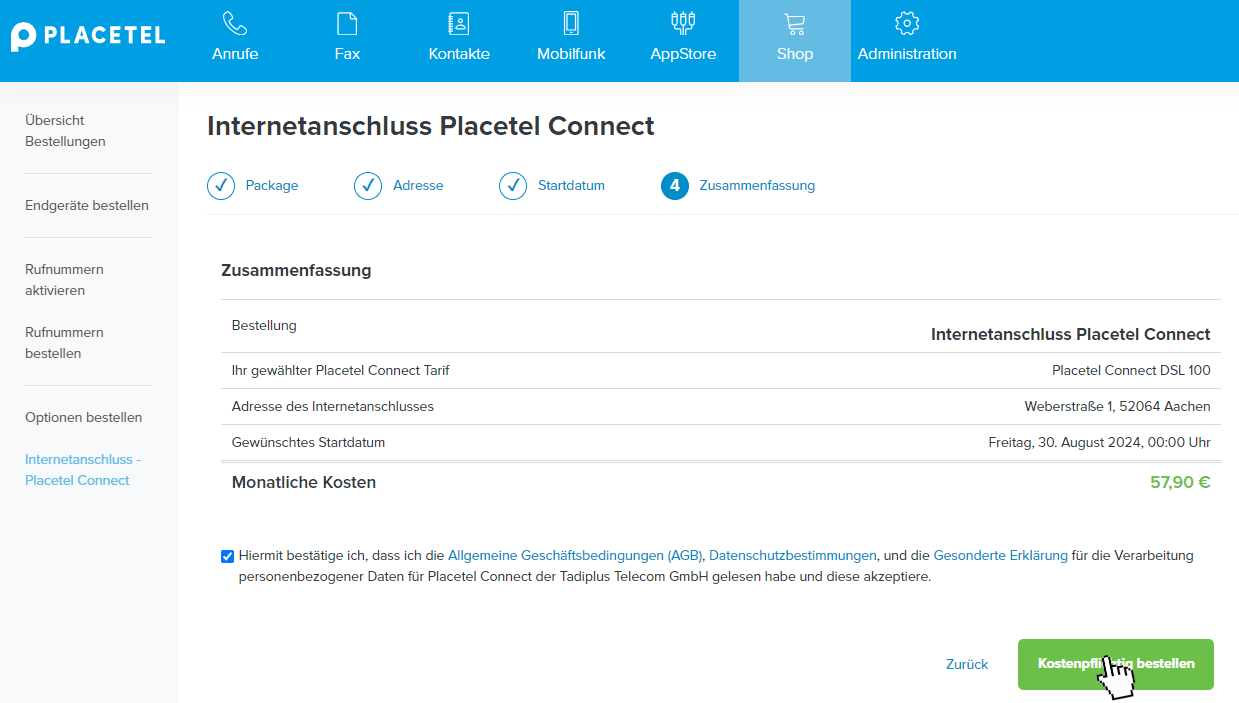
Task: Open the Administration gear icon
Action: pos(907,23)
